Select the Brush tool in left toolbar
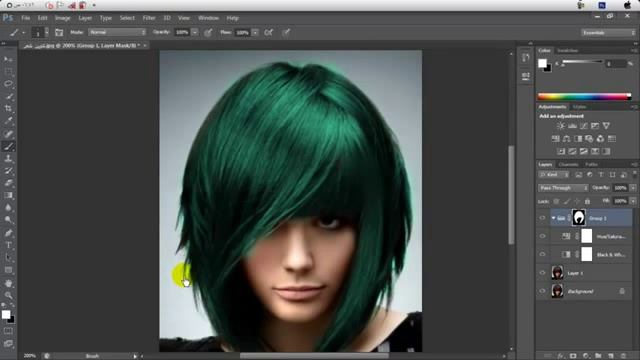 [x=8, y=146]
